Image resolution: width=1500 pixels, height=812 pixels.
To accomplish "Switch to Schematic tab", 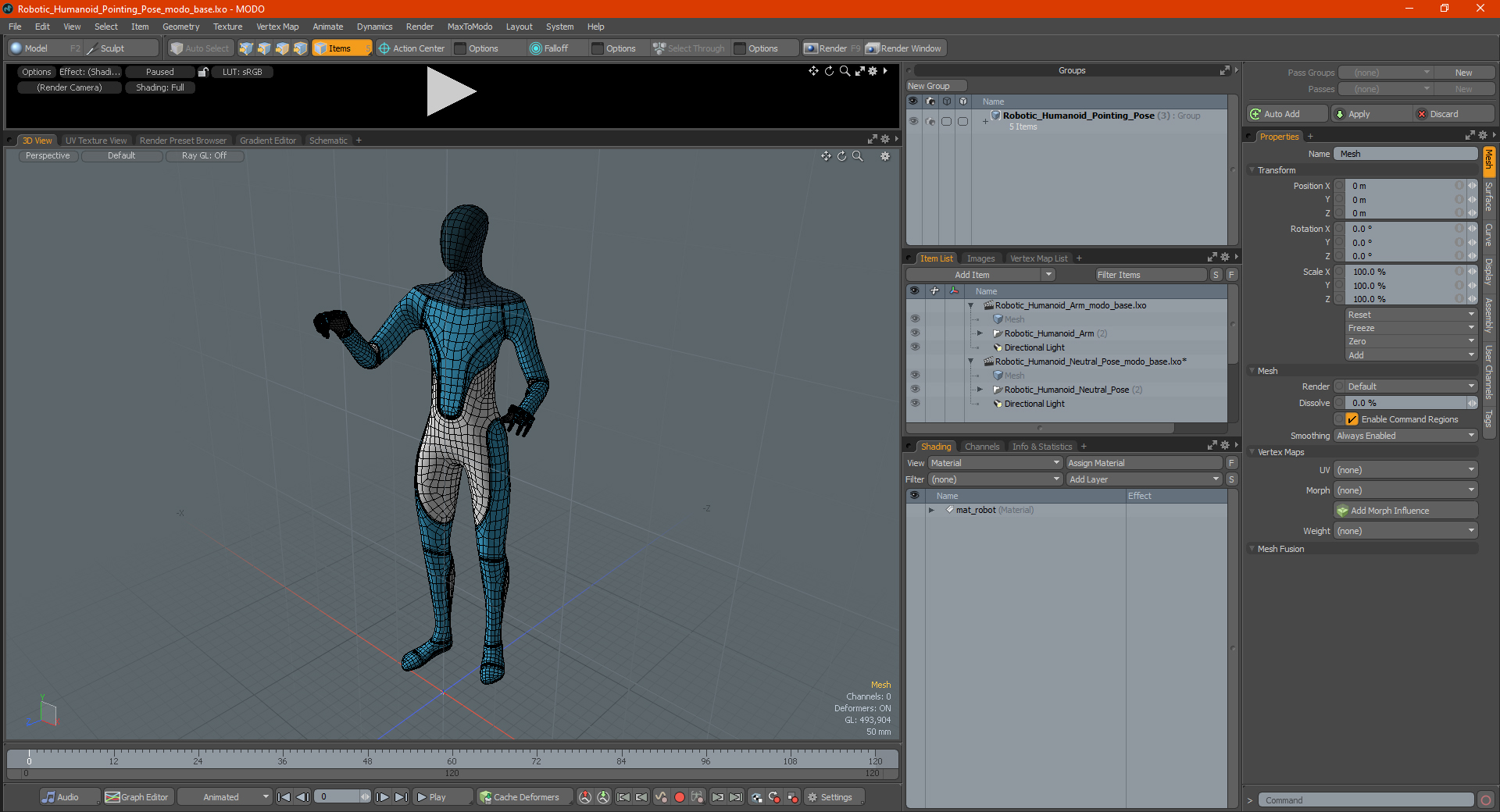I will (328, 141).
